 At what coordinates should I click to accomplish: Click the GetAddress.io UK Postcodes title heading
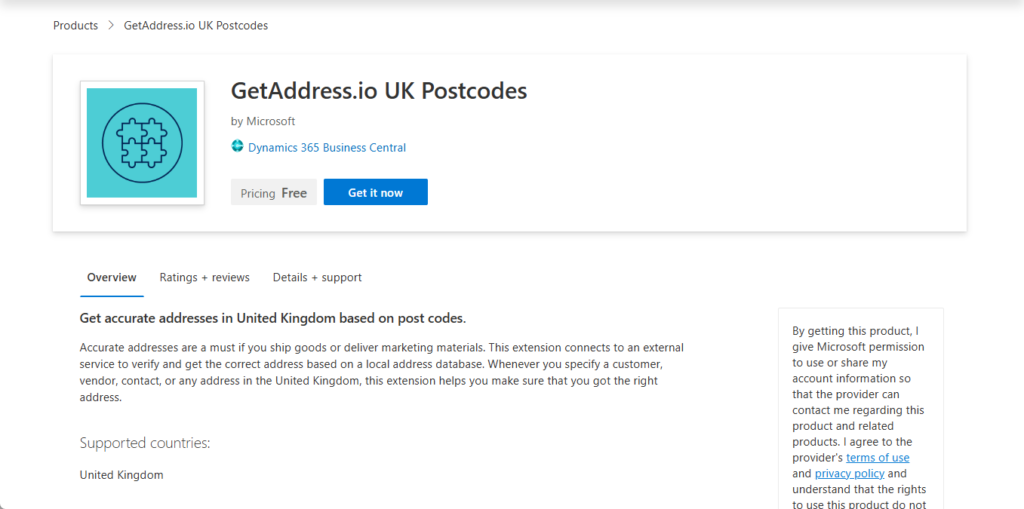pyautogui.click(x=379, y=91)
